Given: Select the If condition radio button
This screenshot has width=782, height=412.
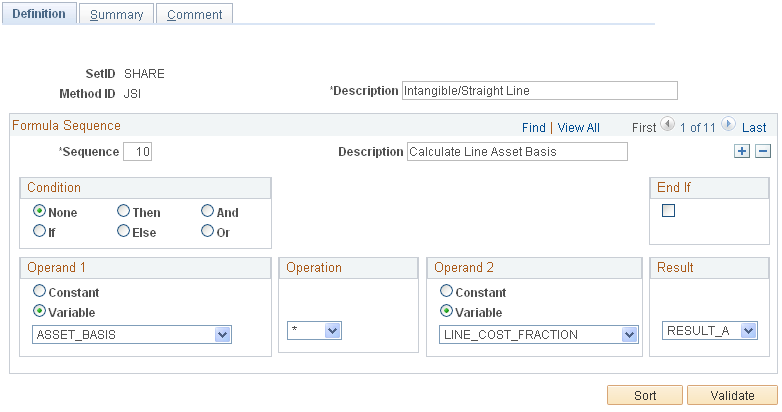Looking at the screenshot, I should click(x=40, y=231).
